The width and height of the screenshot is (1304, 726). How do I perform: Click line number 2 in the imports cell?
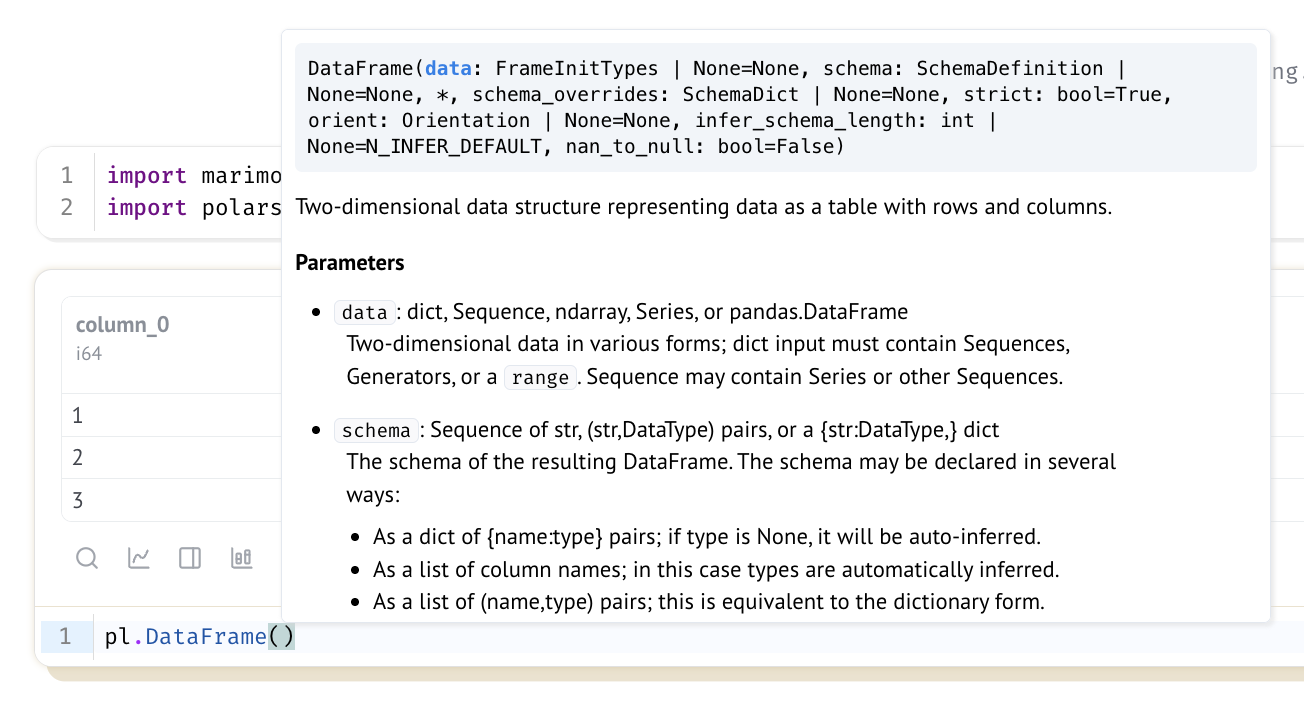67,208
